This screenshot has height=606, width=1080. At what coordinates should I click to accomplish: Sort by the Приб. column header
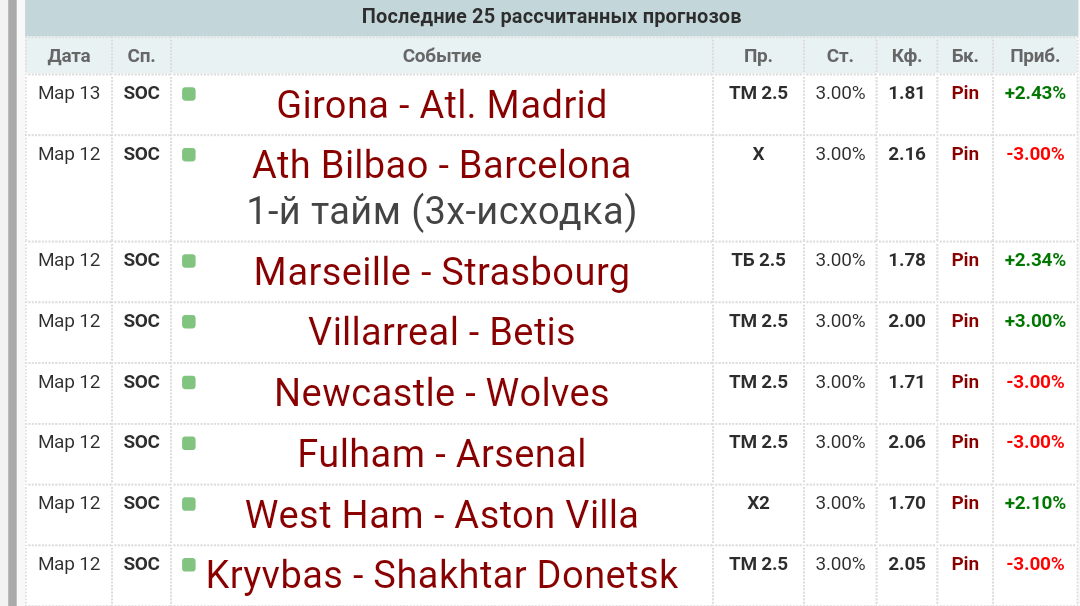click(1035, 56)
